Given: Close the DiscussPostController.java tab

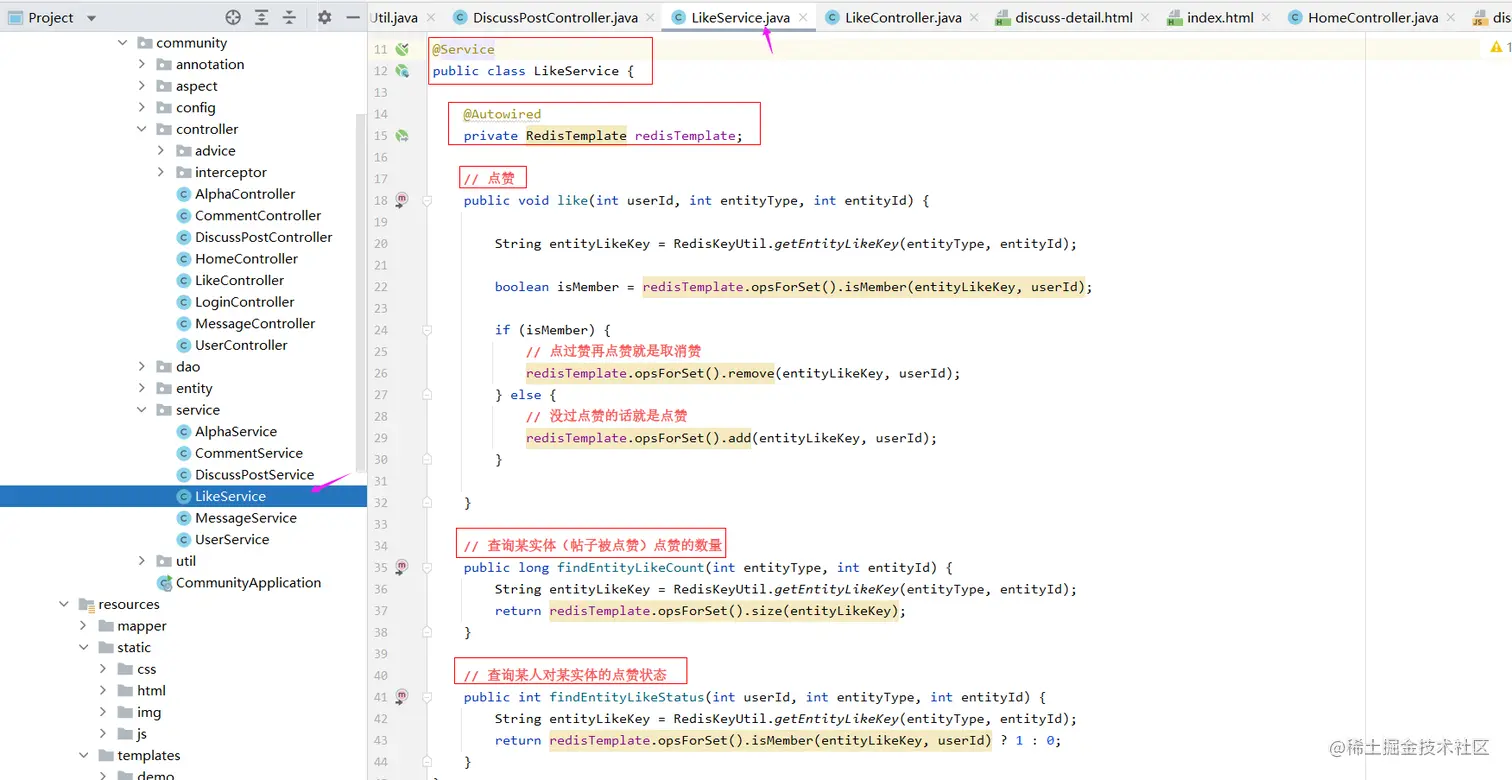Looking at the screenshot, I should point(649,18).
